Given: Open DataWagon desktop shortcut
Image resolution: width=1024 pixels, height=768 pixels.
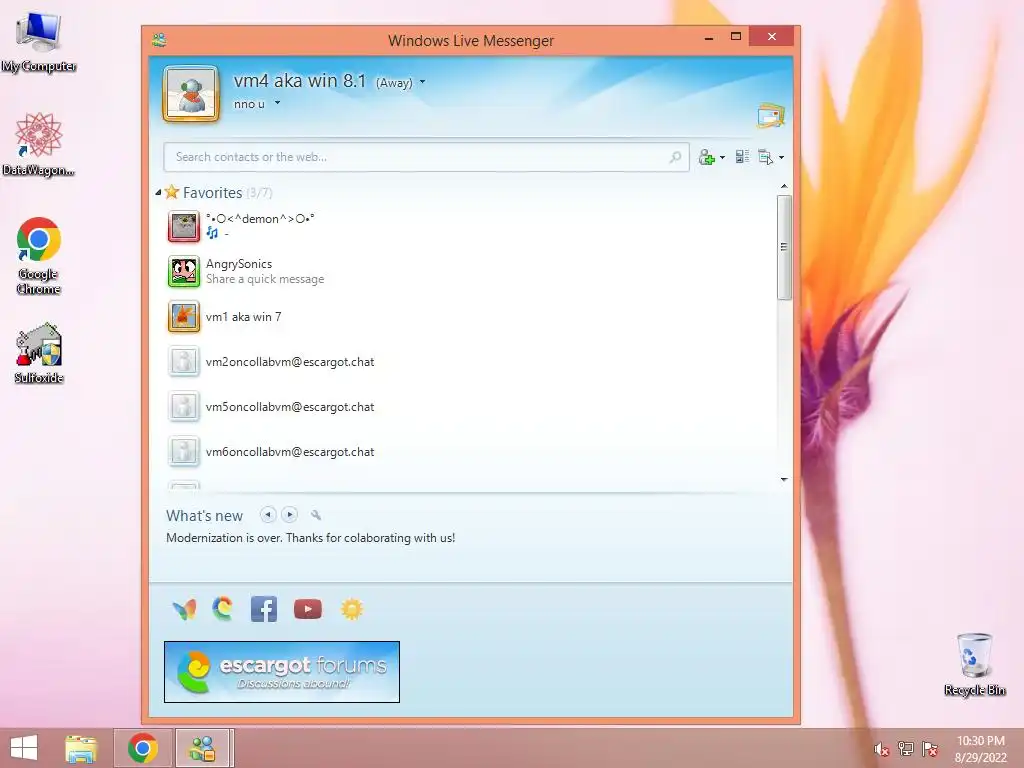Looking at the screenshot, I should (39, 144).
